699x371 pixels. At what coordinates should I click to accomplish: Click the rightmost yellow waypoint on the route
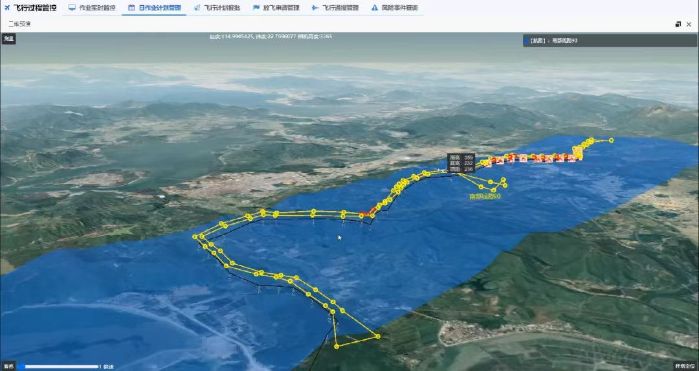(x=611, y=140)
